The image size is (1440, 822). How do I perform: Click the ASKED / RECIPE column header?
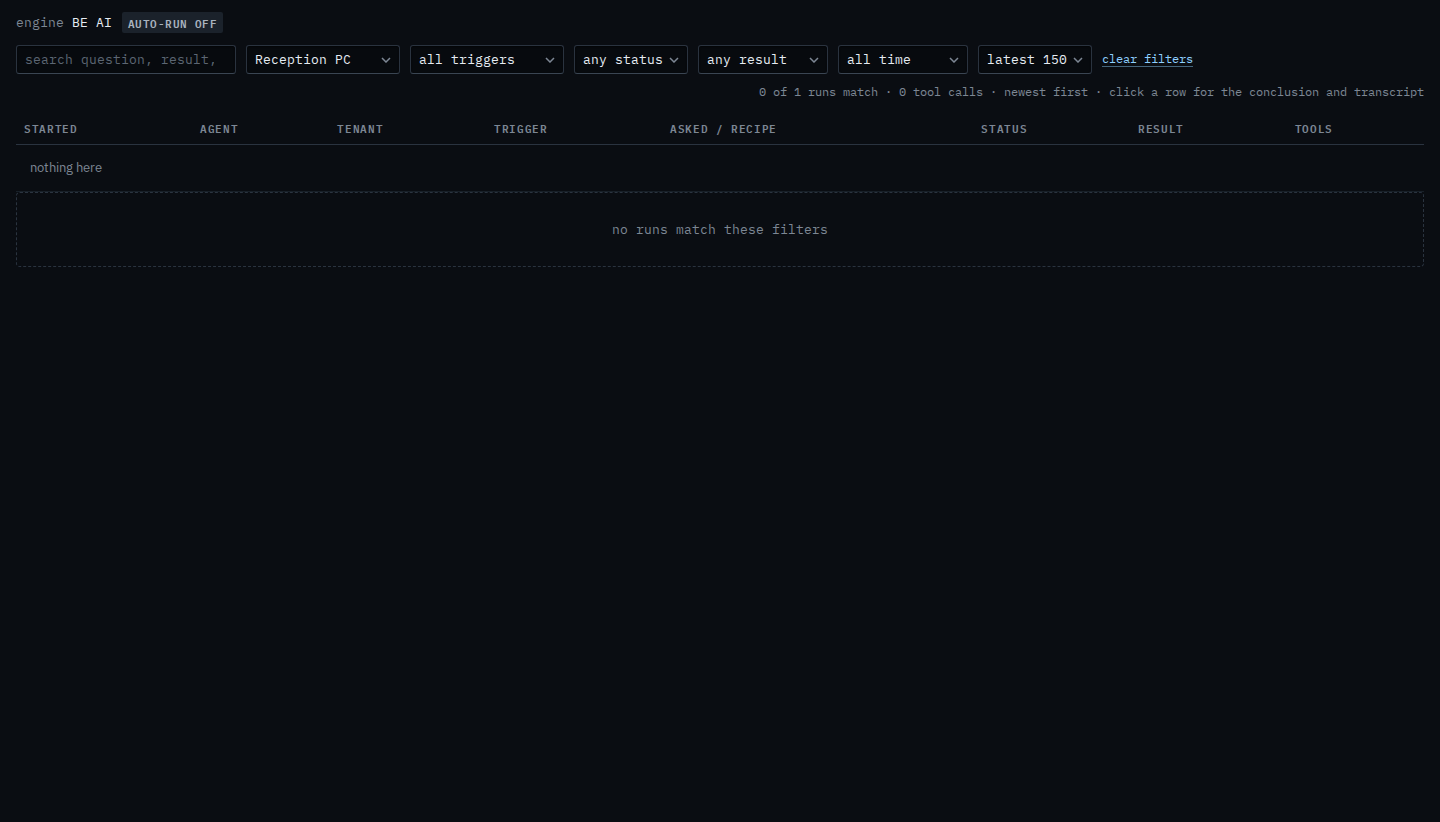[x=723, y=129]
